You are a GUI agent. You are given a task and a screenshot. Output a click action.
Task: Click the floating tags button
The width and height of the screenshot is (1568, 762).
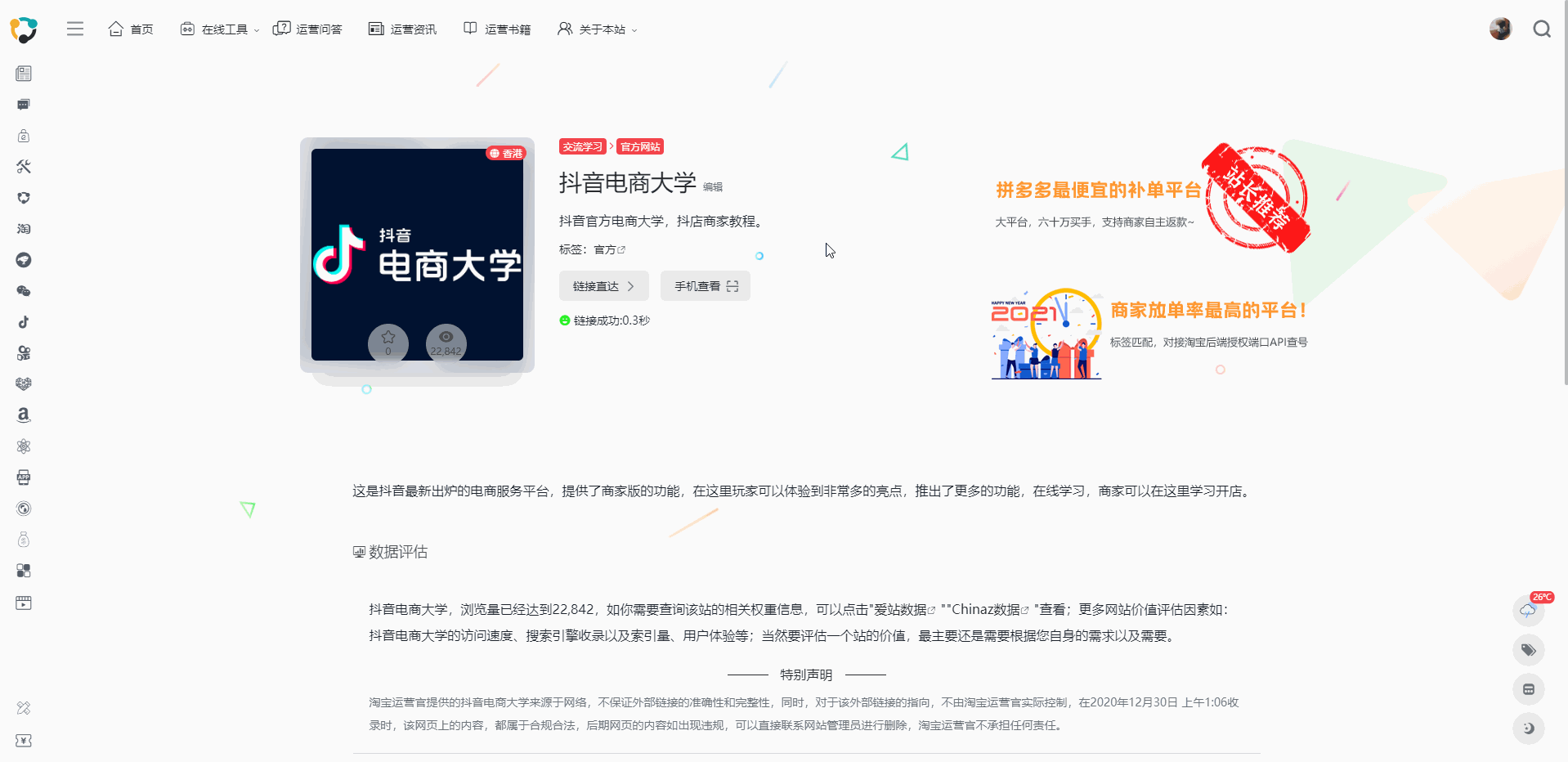click(x=1528, y=650)
